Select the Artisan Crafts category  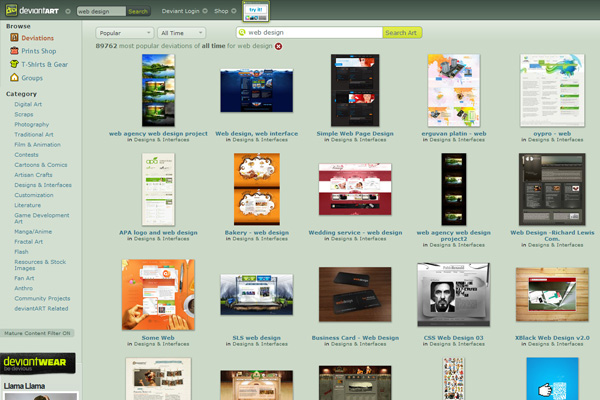(33, 175)
